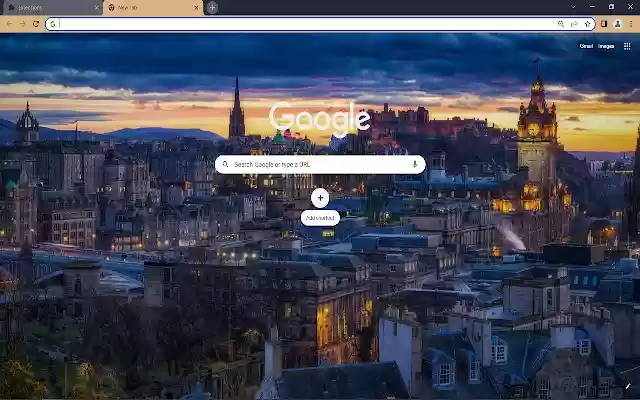This screenshot has height=400, width=640.
Task: Share this page via address bar icon
Action: click(x=574, y=24)
